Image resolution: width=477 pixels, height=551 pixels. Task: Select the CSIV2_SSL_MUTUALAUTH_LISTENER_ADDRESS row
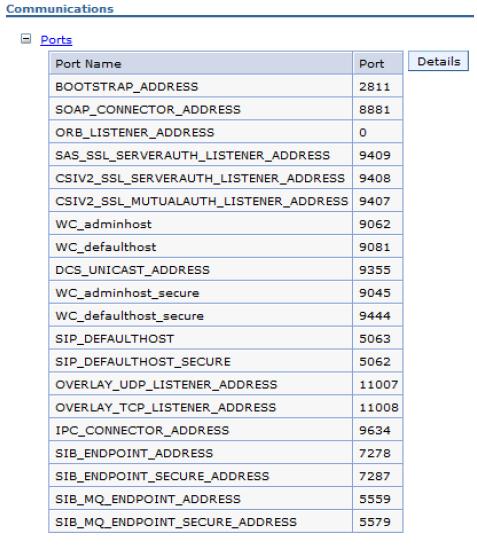coord(226,201)
